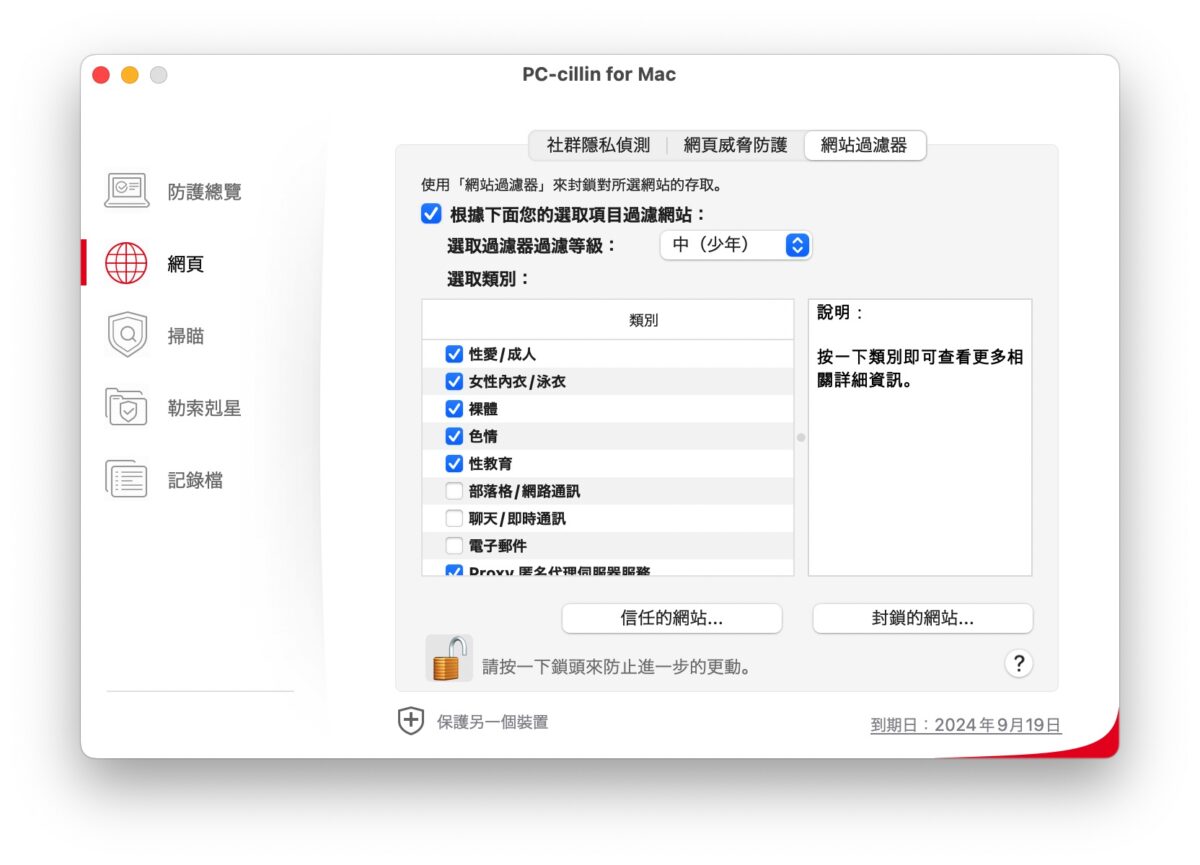The height and width of the screenshot is (865, 1200).
Task: Click the 說明： description heading
Action: (840, 313)
